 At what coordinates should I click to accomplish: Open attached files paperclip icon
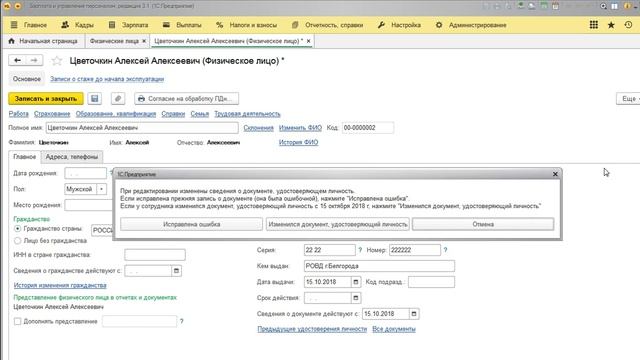(118, 98)
